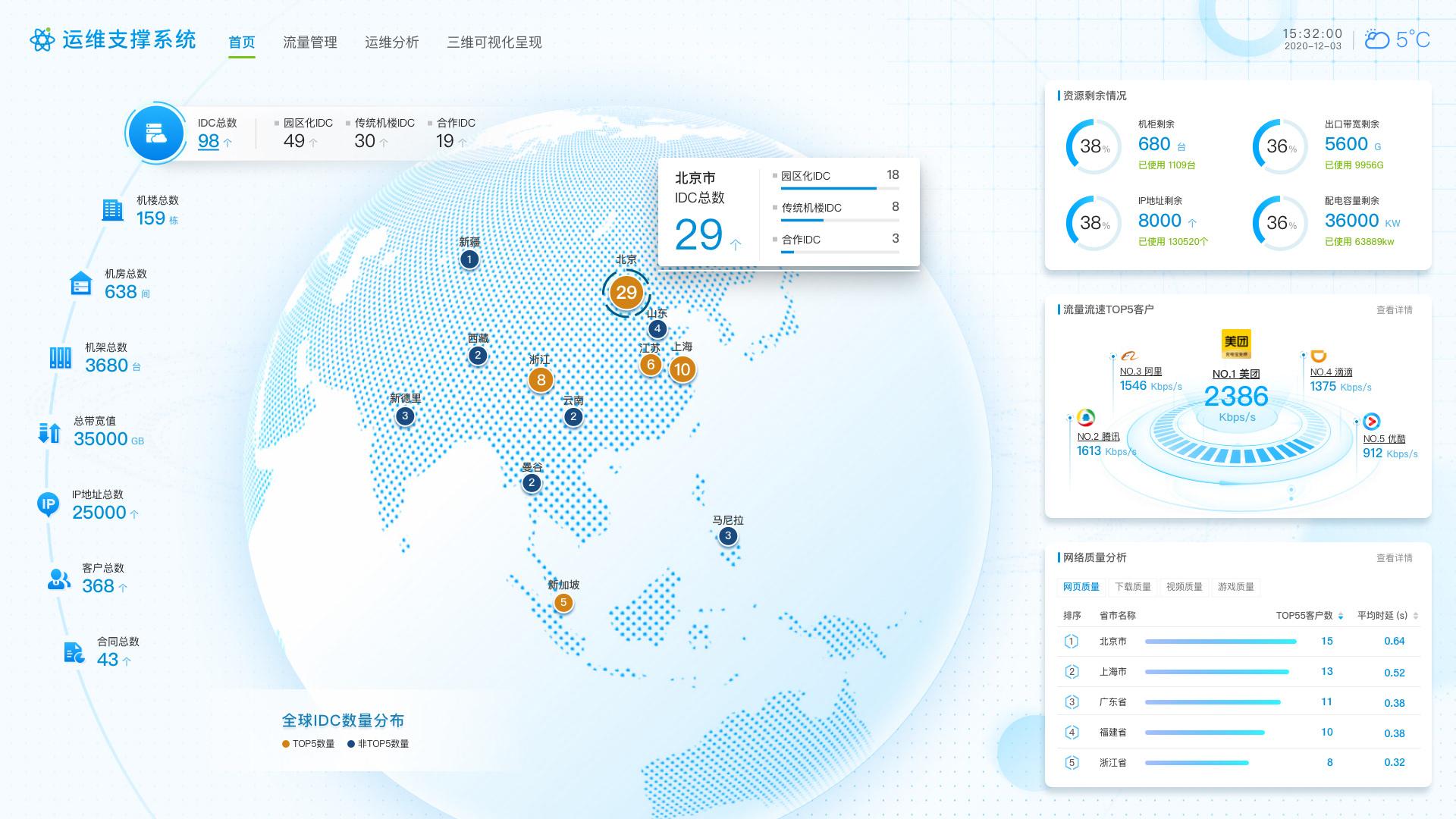
Task: Click the total bandwidth arrows icon
Action: 49,432
